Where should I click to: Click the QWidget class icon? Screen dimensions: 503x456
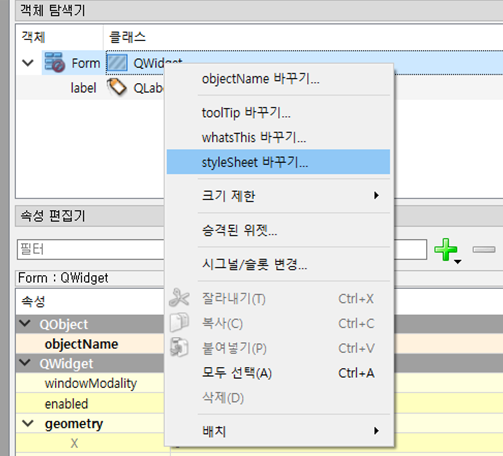pos(117,63)
